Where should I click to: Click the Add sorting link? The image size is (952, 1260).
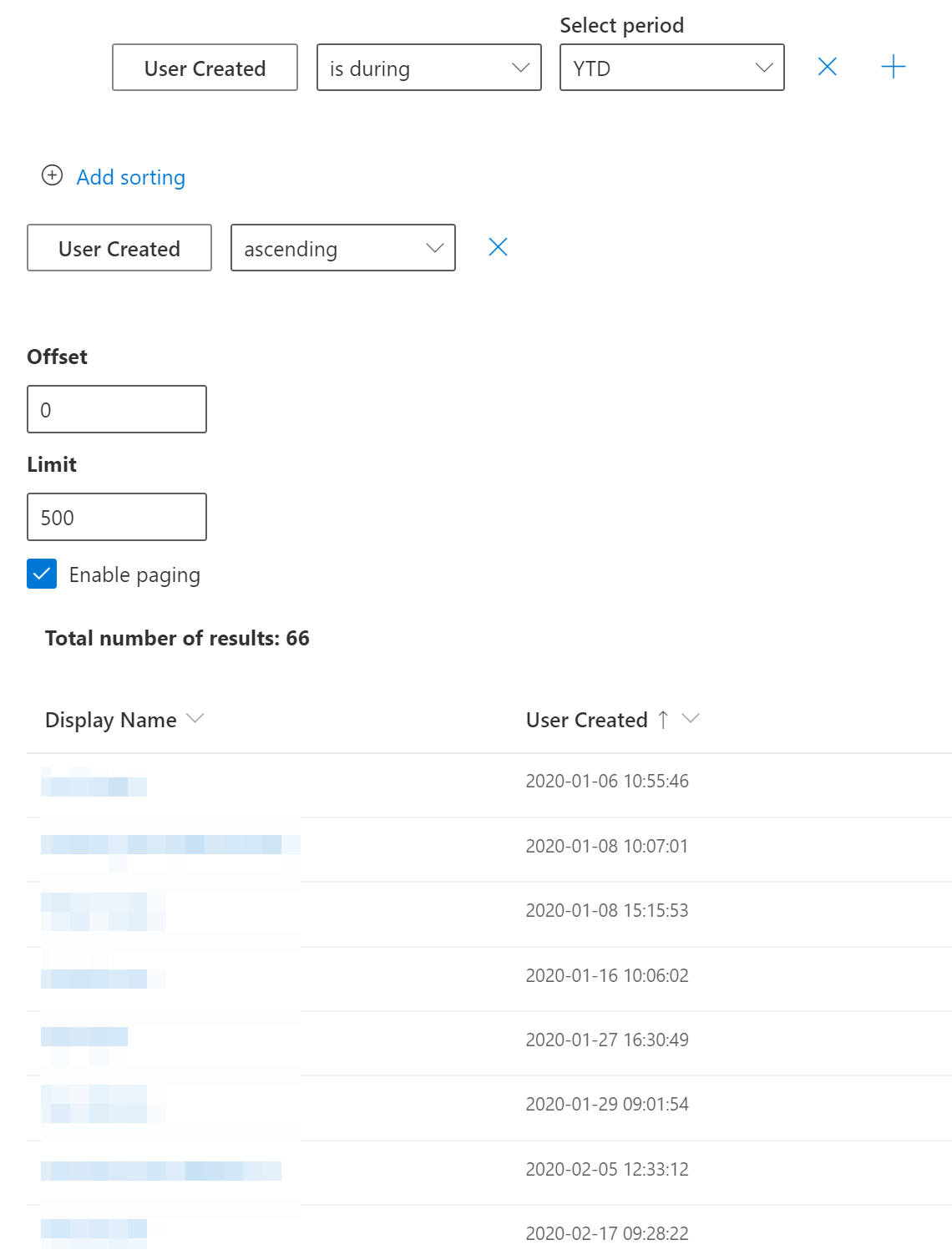[131, 177]
